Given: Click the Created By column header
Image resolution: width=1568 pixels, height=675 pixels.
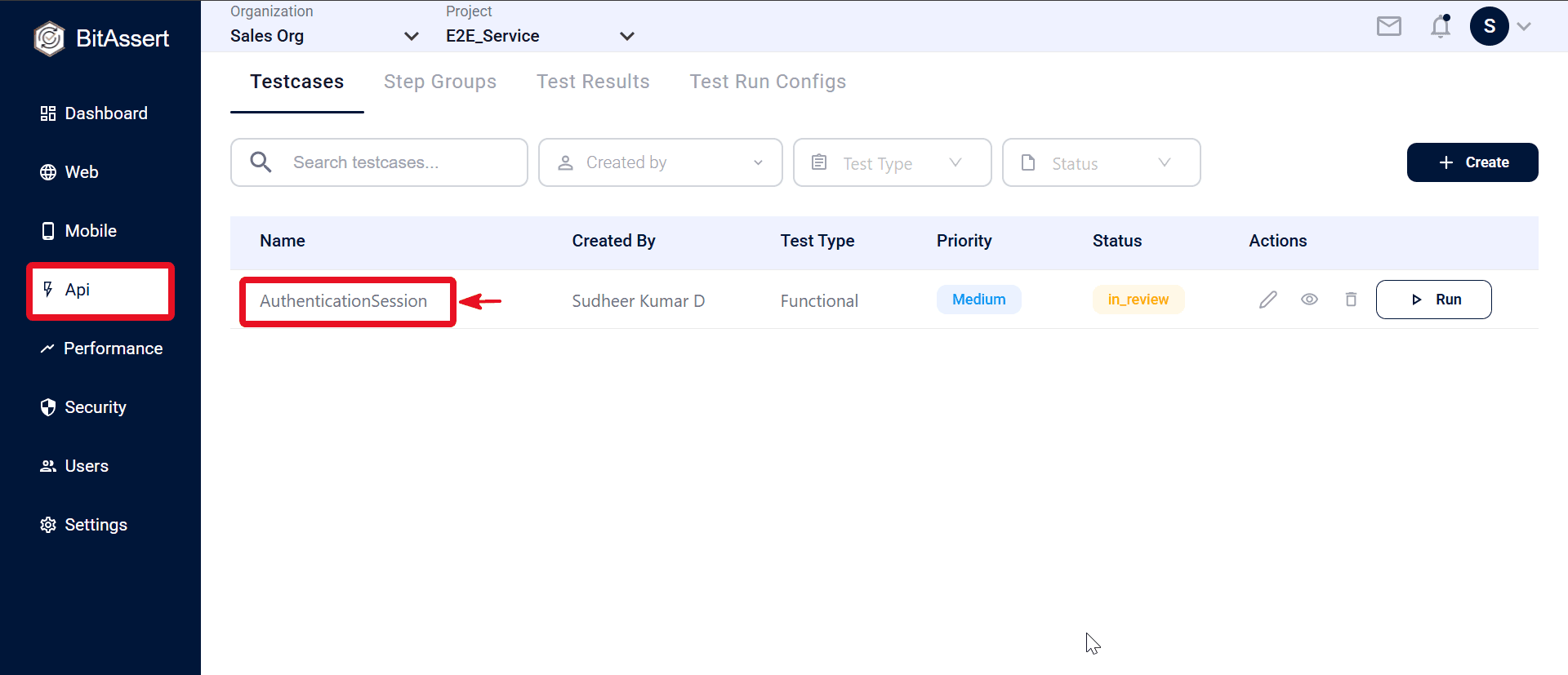Looking at the screenshot, I should pos(613,241).
